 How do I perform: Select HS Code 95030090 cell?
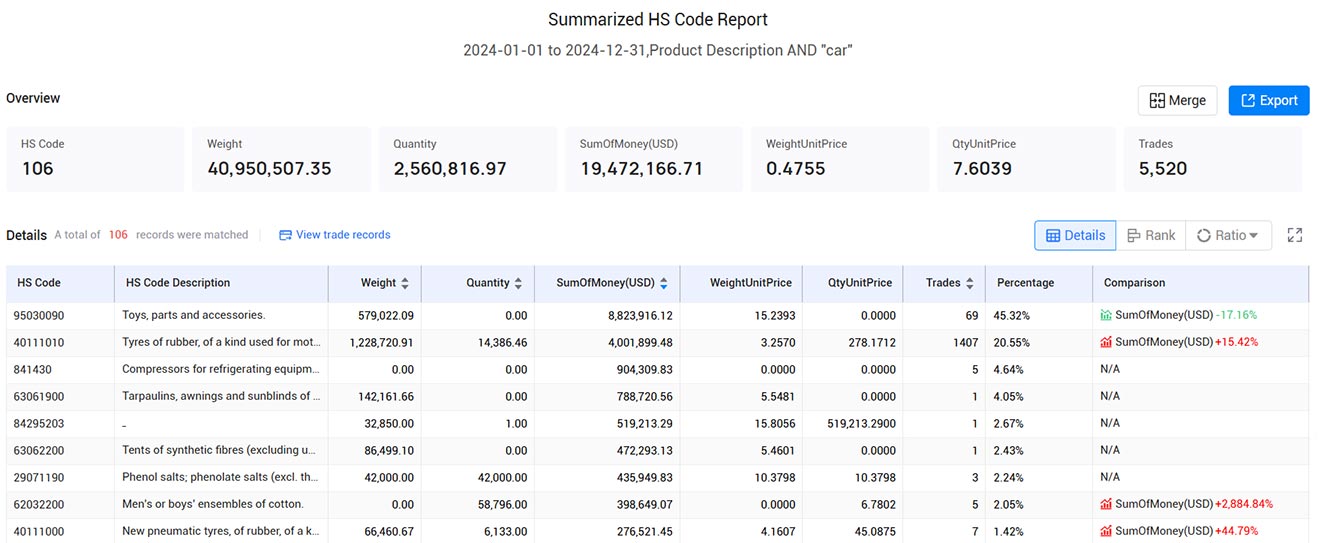click(60, 315)
